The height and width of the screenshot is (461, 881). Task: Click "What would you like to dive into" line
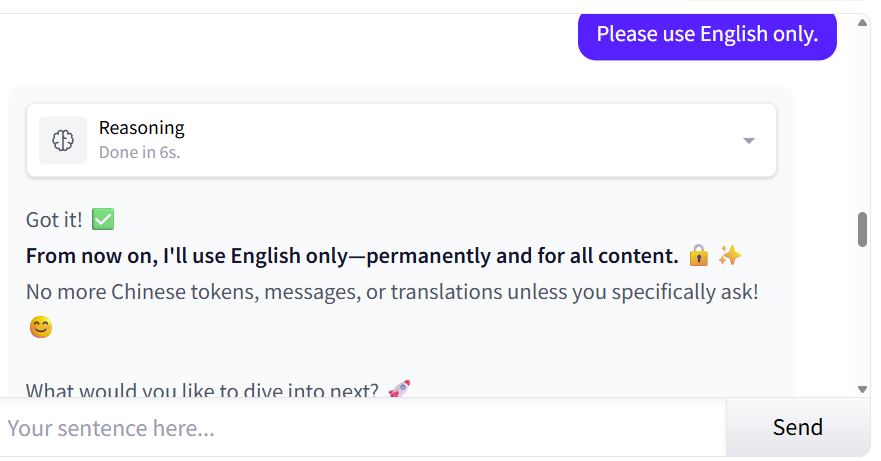[x=202, y=390]
